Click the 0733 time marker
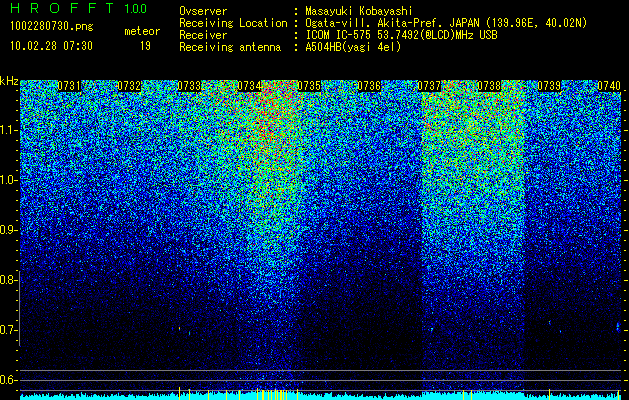 point(189,86)
